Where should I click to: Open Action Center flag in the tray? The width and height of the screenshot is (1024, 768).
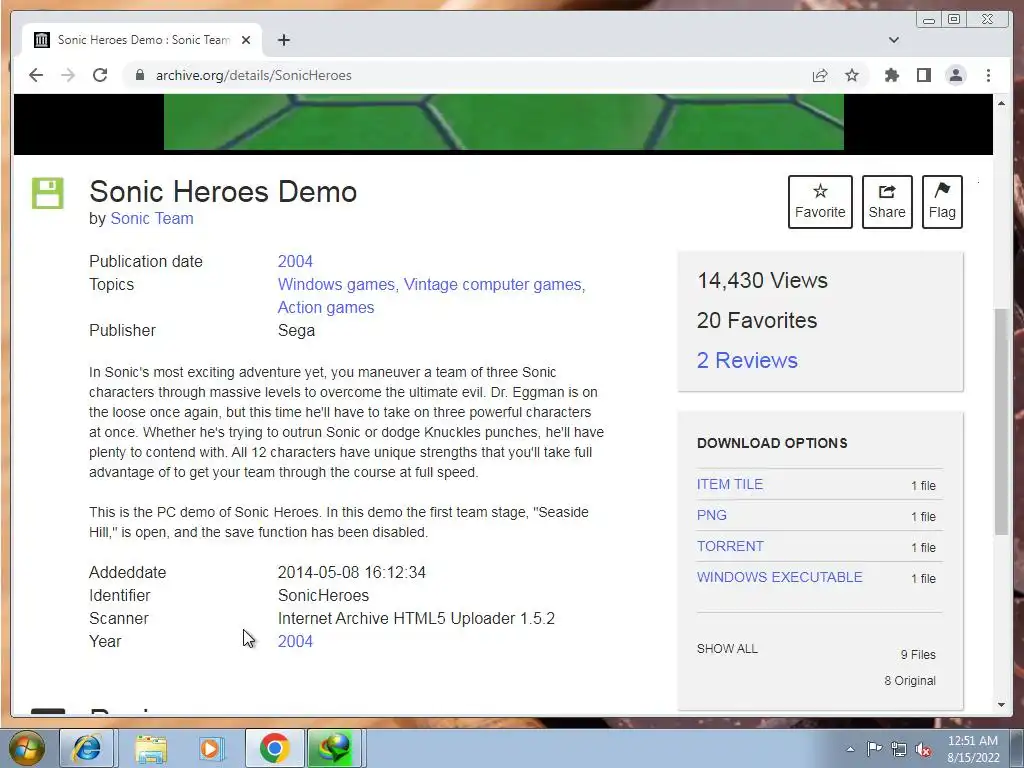(x=874, y=749)
